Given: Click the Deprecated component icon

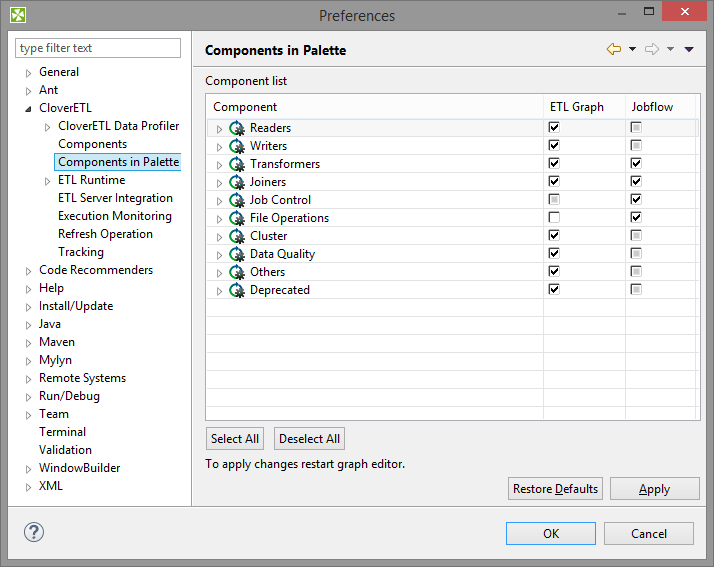Looking at the screenshot, I should pyautogui.click(x=237, y=290).
